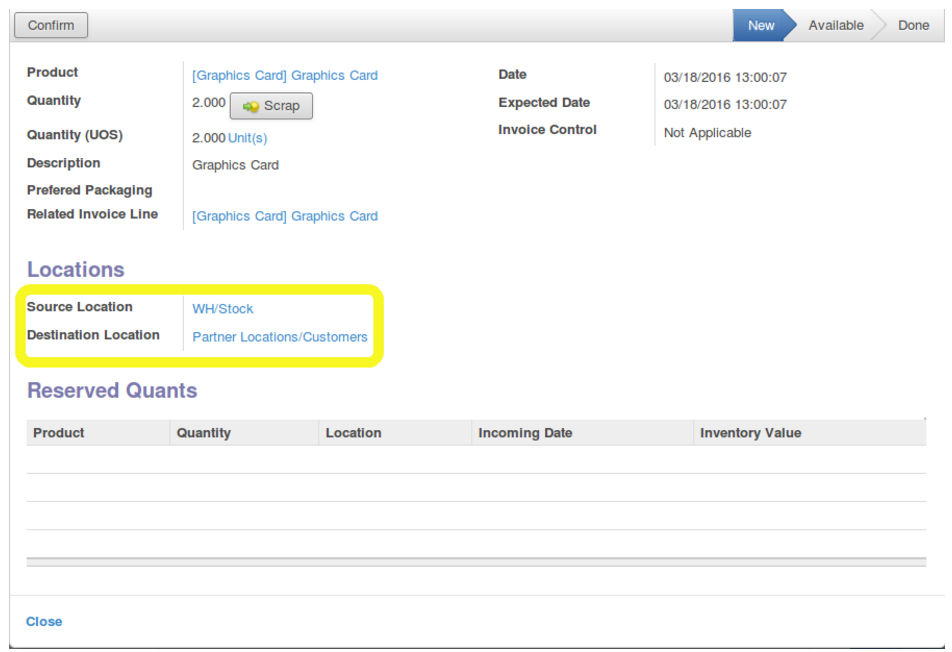Screen dimensions: 952x652
Task: Select the Not Applicable invoice control value
Action: [707, 132]
